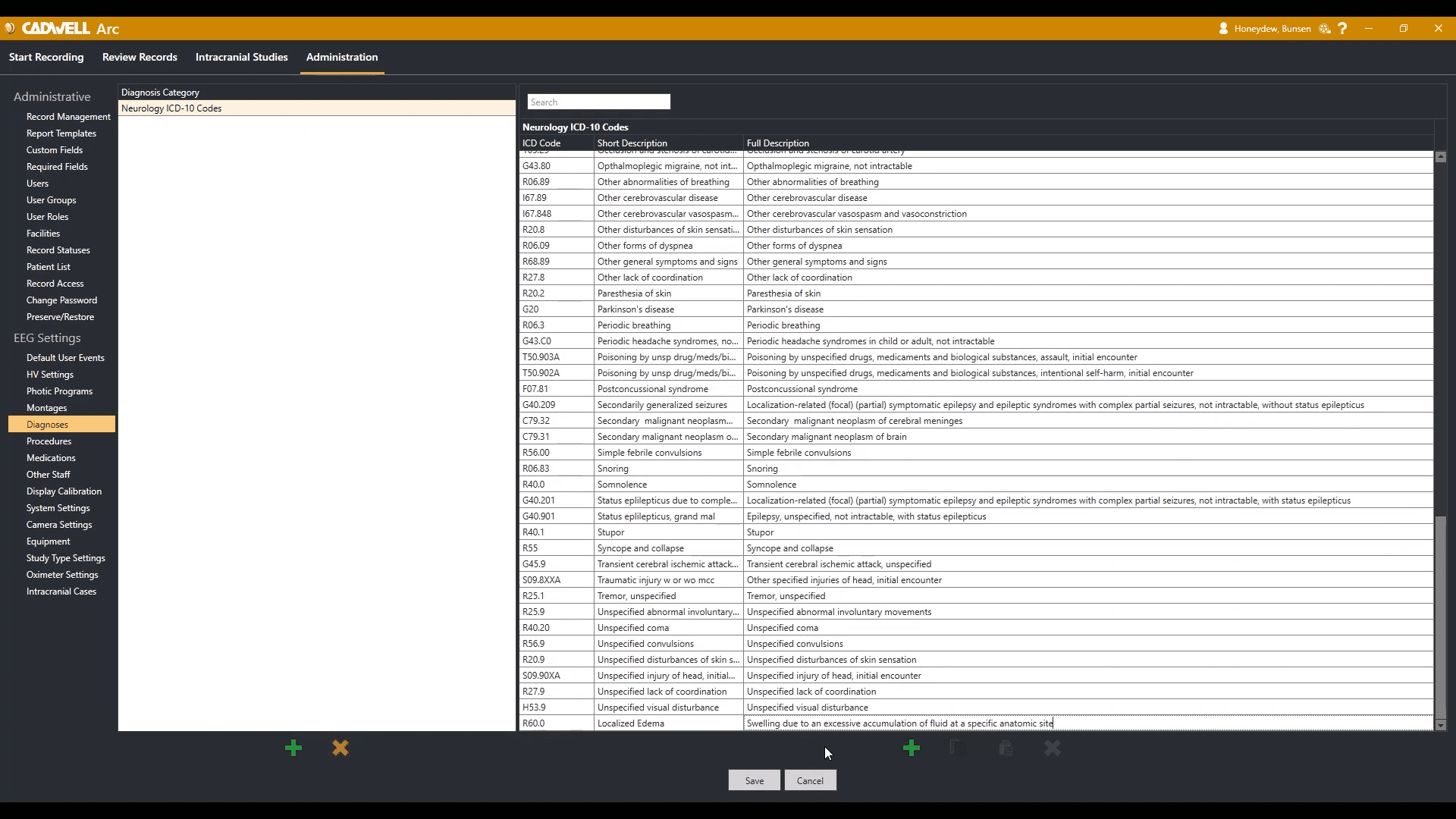Open Record Management in the sidebar
Viewport: 1456px width, 819px height.
pos(68,117)
